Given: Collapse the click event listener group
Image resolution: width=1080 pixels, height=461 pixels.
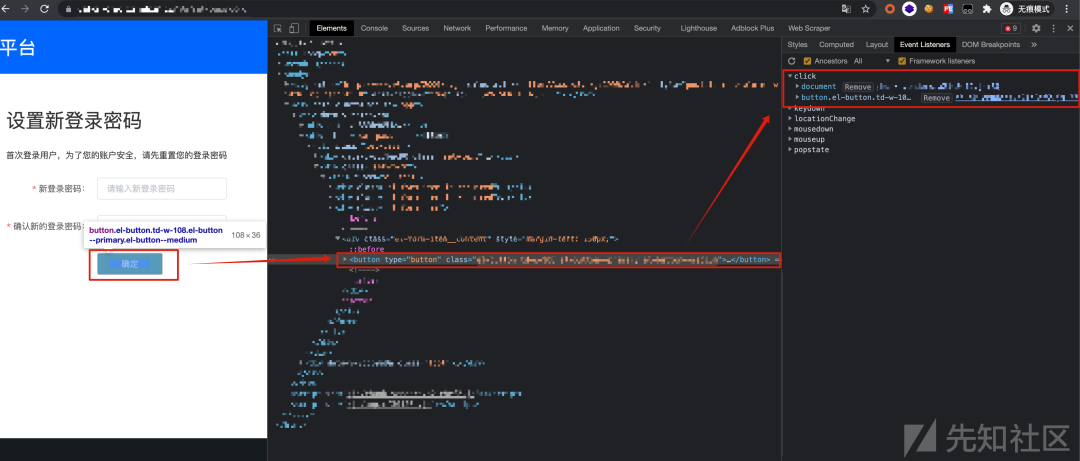Looking at the screenshot, I should click(790, 76).
